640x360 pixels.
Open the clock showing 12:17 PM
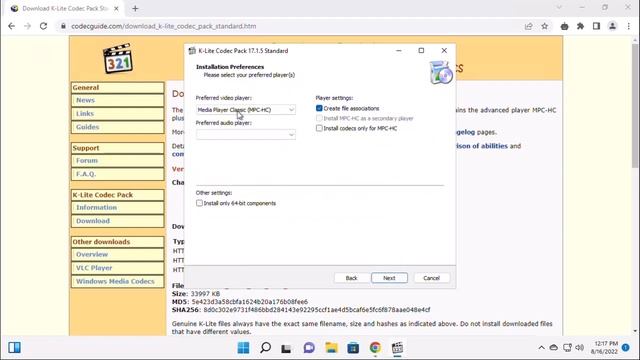tap(604, 348)
